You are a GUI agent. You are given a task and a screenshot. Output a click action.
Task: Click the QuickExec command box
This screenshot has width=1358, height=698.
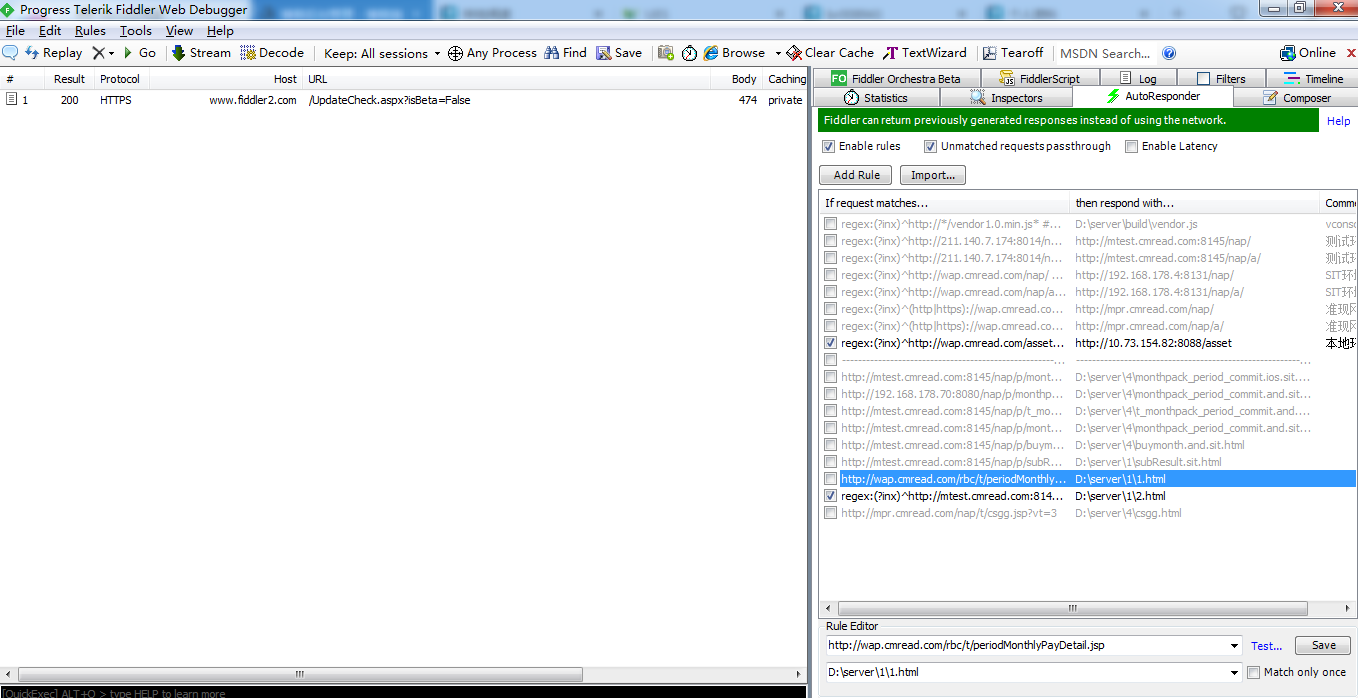(403, 692)
